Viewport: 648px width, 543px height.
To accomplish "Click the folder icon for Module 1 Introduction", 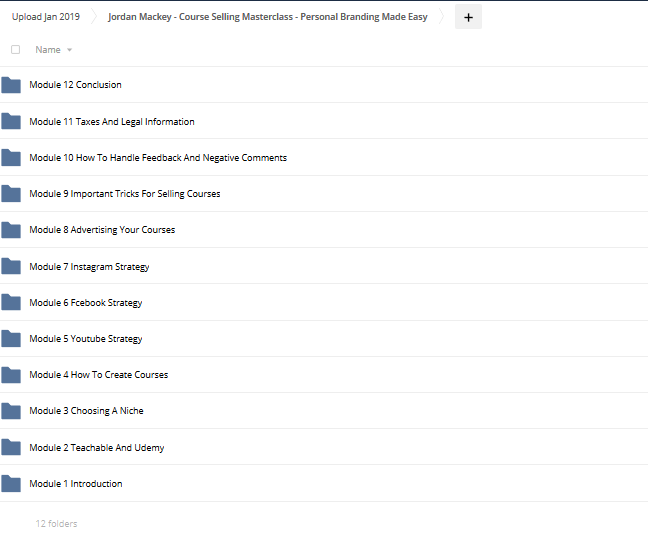I will [11, 484].
